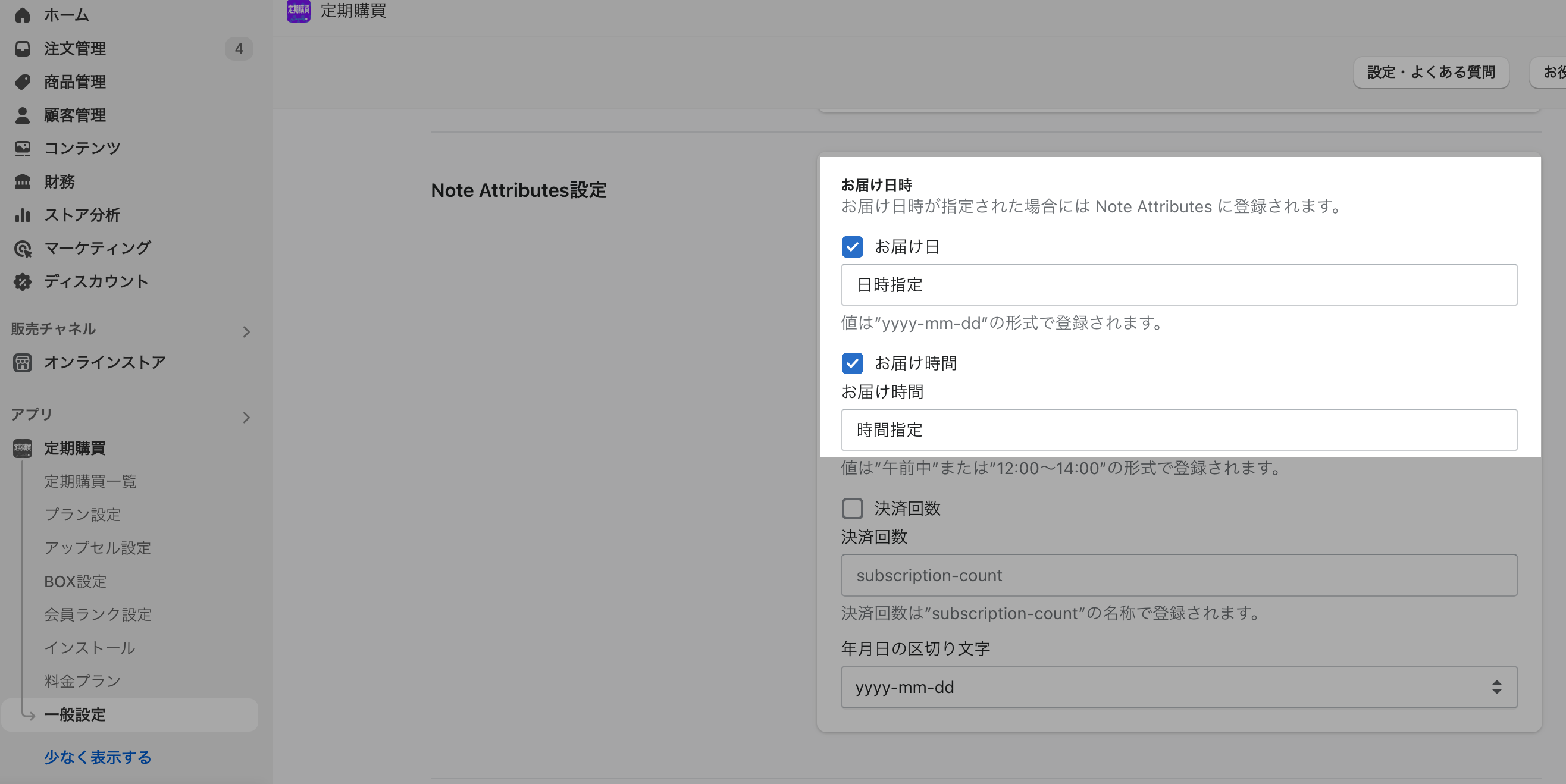Viewport: 1566px width, 784px height.
Task: Uncheck the お届け日 checkbox
Action: point(852,247)
